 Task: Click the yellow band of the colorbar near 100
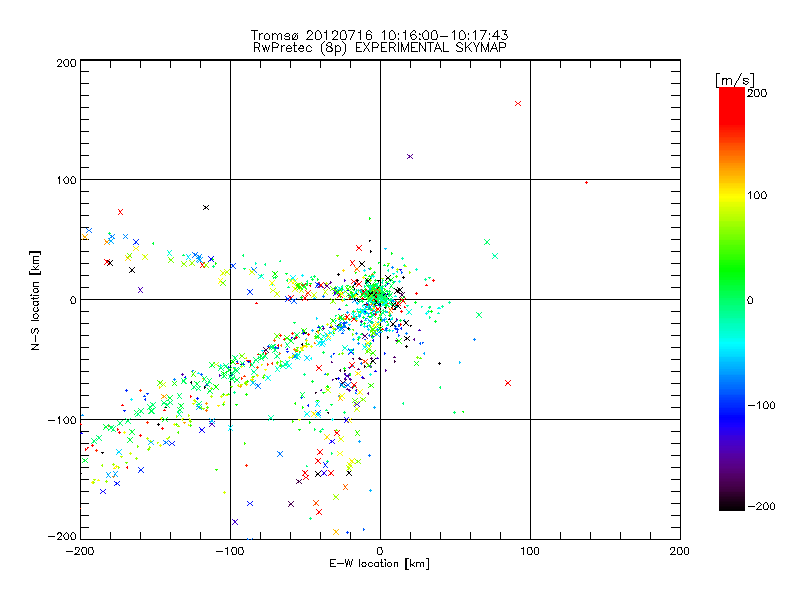[732, 196]
